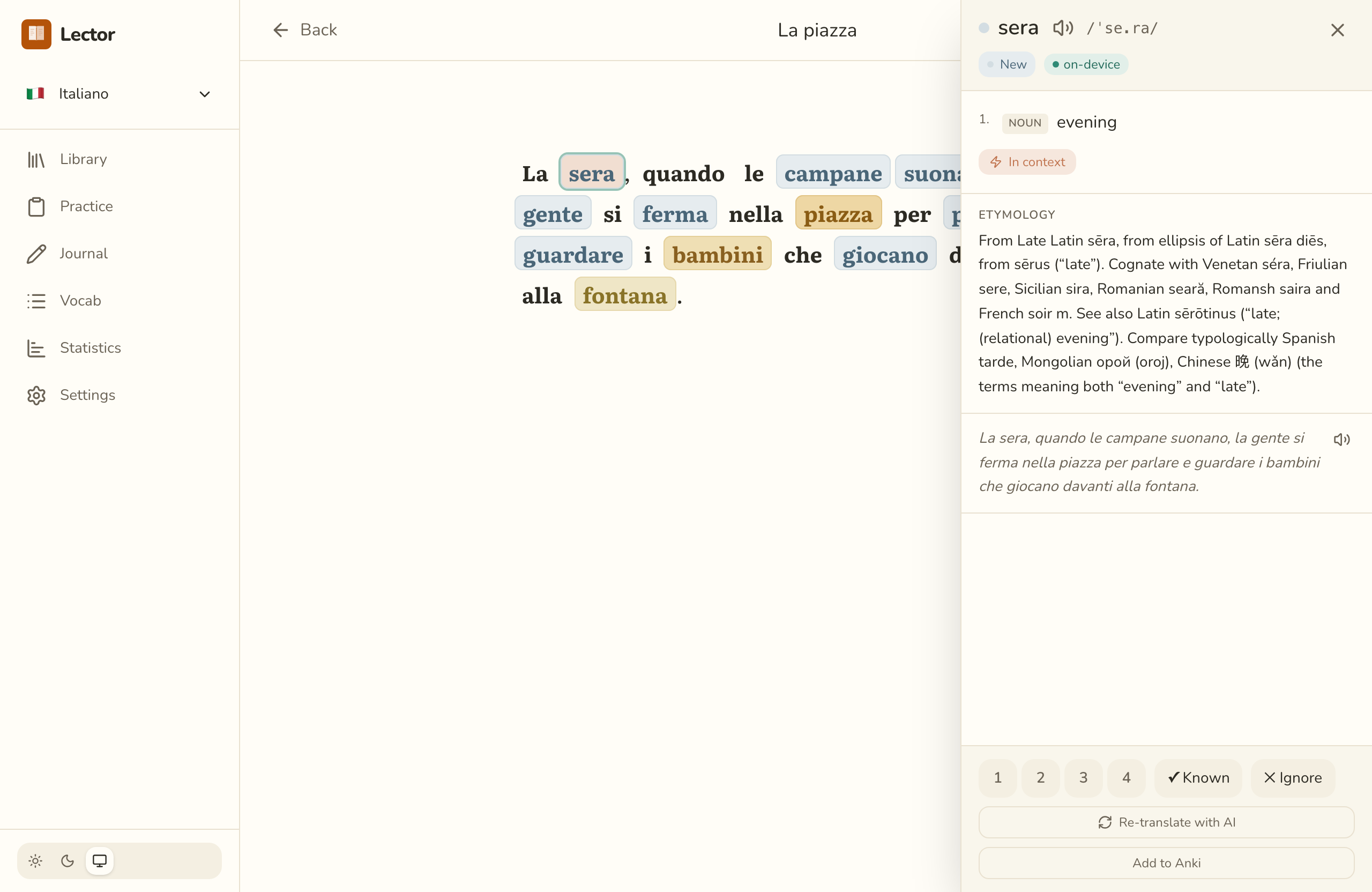Navigate to Vocab list
Image resolution: width=1372 pixels, height=892 pixels.
[119, 300]
